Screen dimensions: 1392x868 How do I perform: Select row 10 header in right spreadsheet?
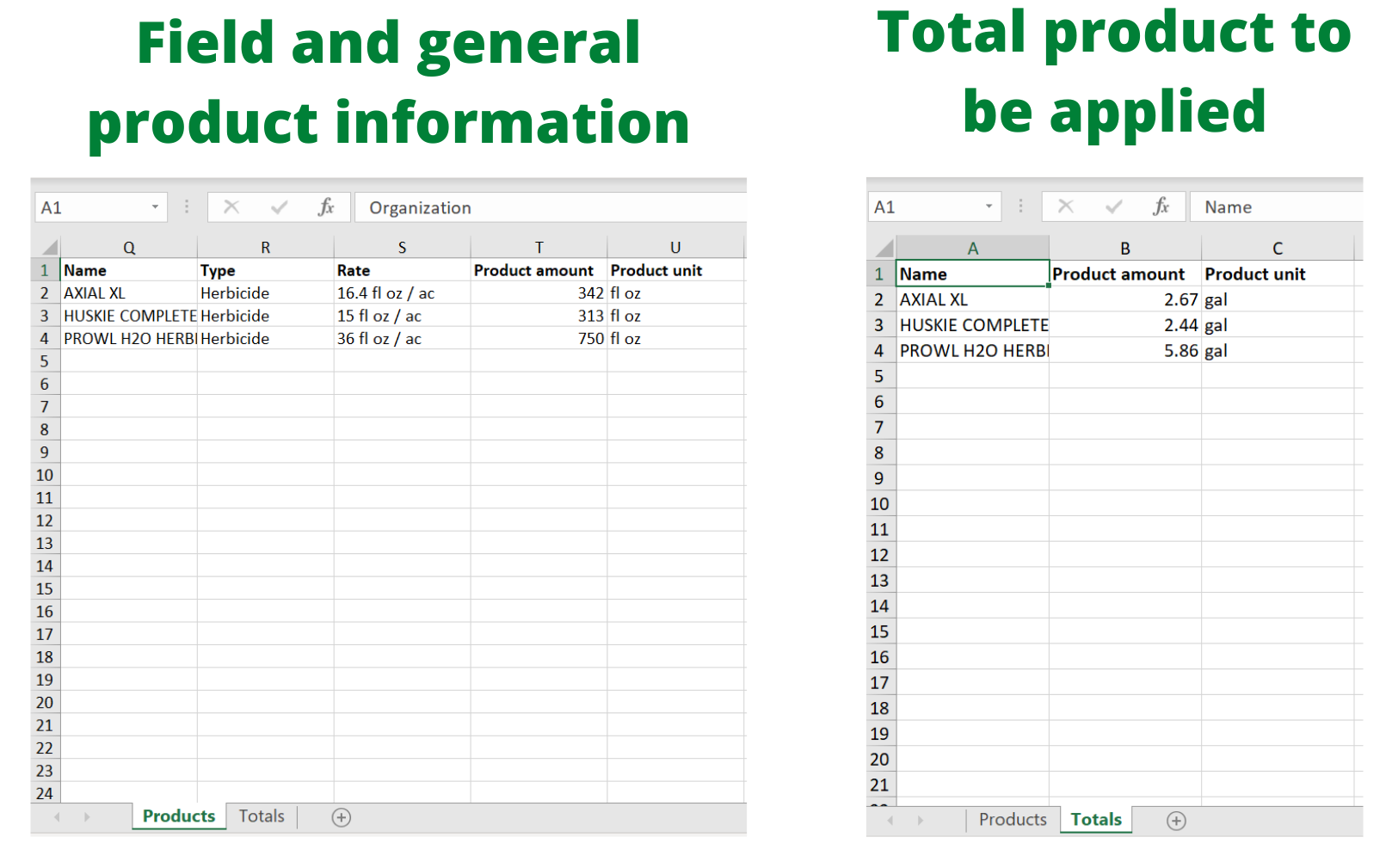(x=880, y=504)
